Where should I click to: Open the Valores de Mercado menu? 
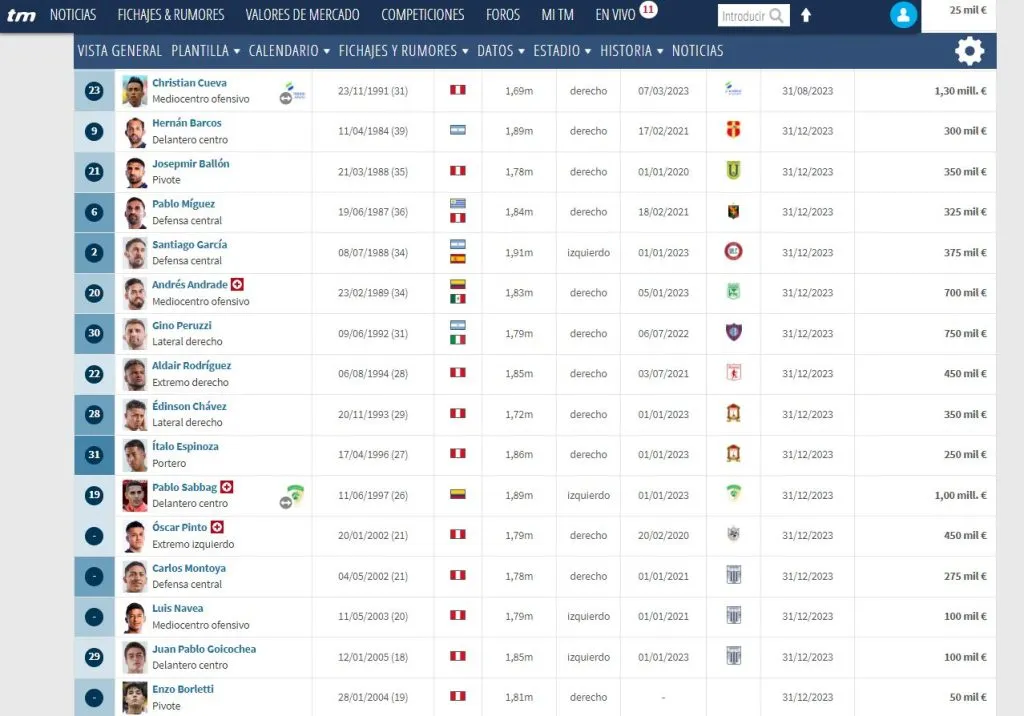(303, 15)
